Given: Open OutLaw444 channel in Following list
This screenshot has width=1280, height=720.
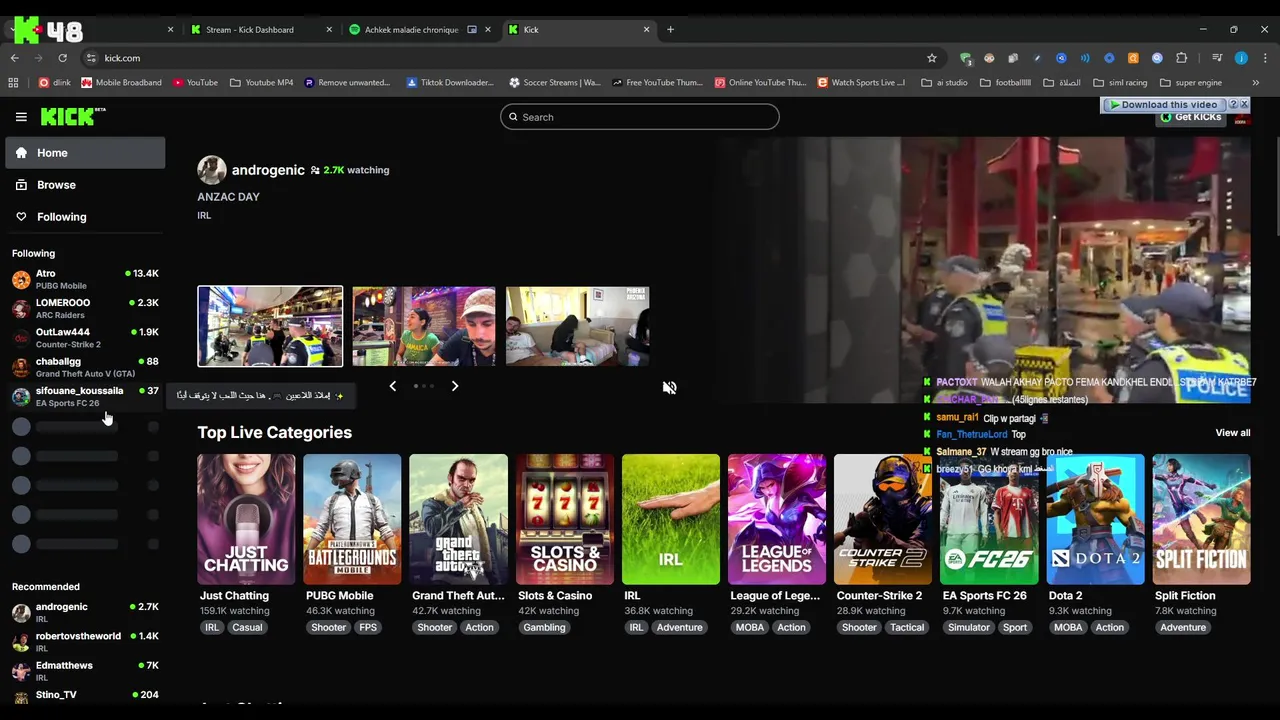Looking at the screenshot, I should [x=85, y=338].
